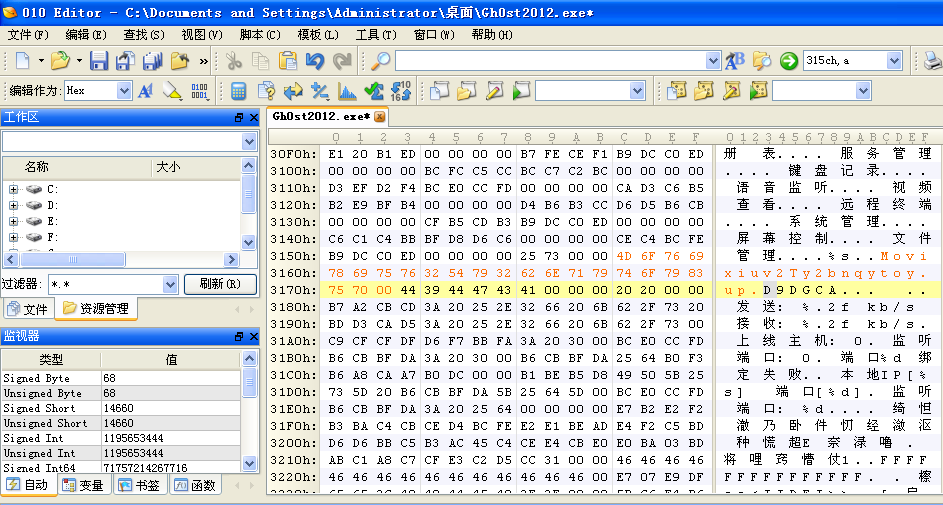Open the calculator tool
943x505 pixels.
(x=238, y=91)
